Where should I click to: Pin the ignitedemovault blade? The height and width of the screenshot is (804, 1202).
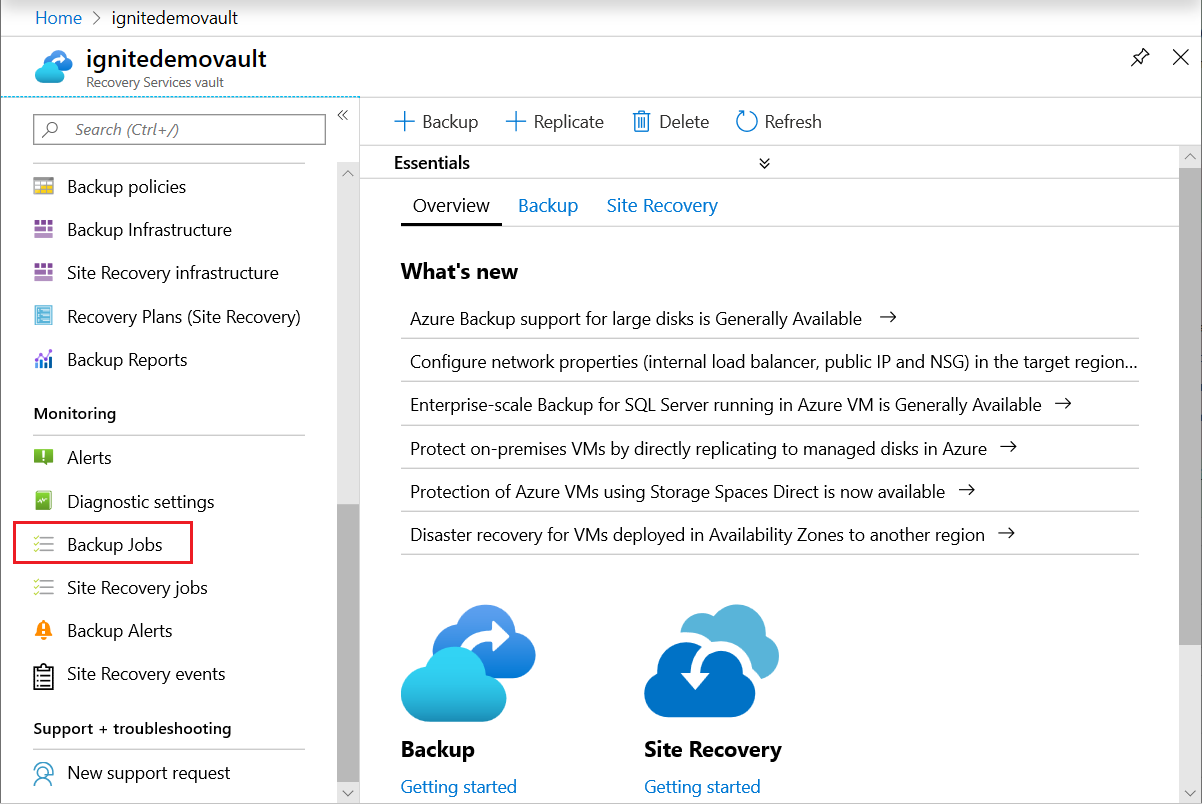[x=1139, y=58]
